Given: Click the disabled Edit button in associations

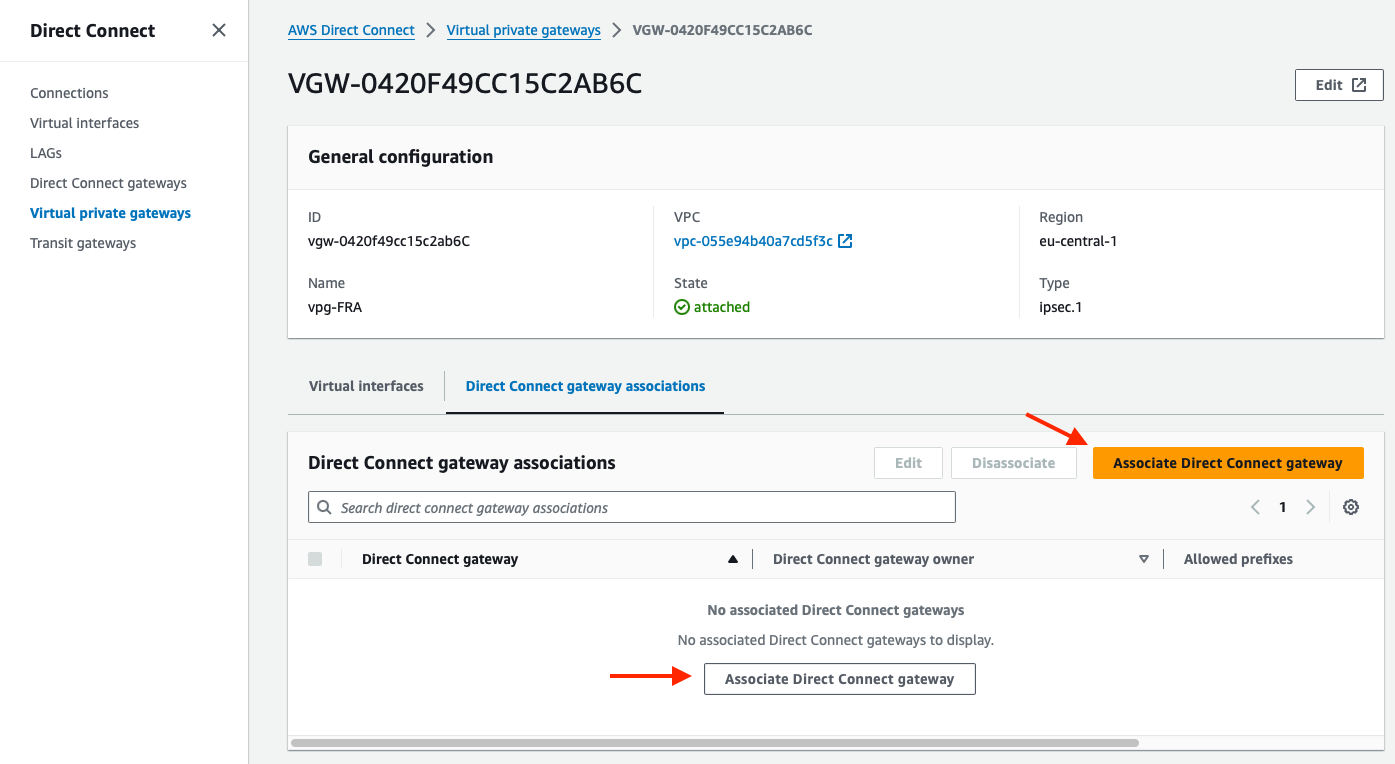Looking at the screenshot, I should pos(908,463).
